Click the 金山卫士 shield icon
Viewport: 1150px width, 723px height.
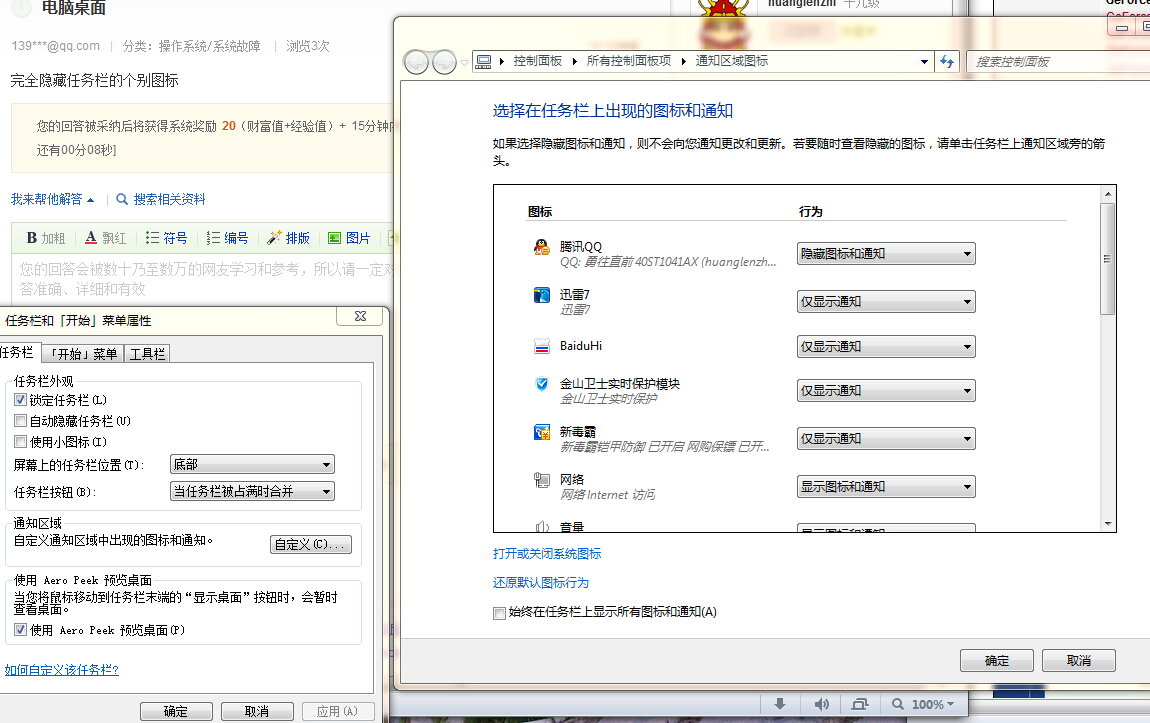[x=541, y=383]
